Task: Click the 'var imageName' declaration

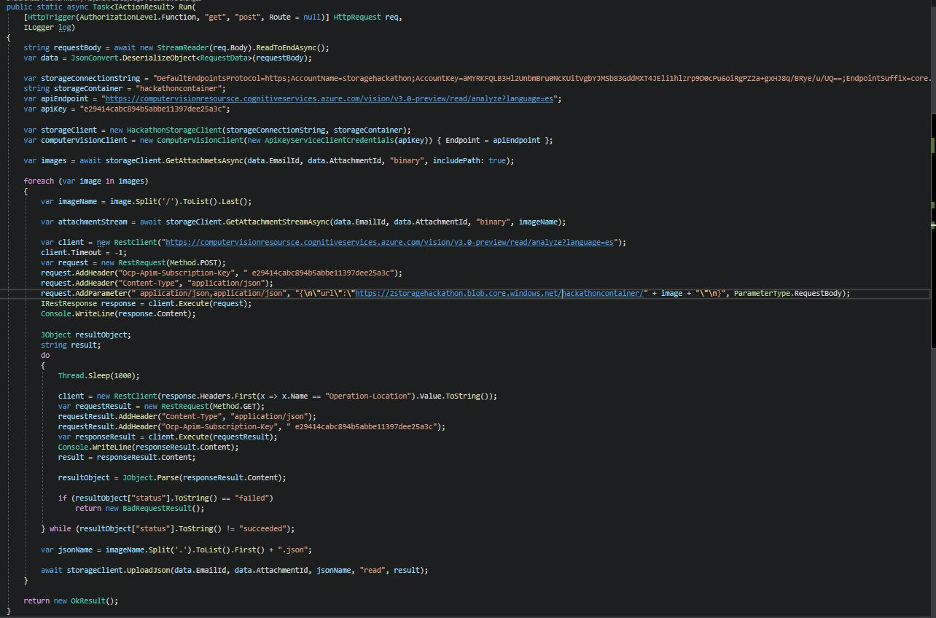Action: pos(146,201)
